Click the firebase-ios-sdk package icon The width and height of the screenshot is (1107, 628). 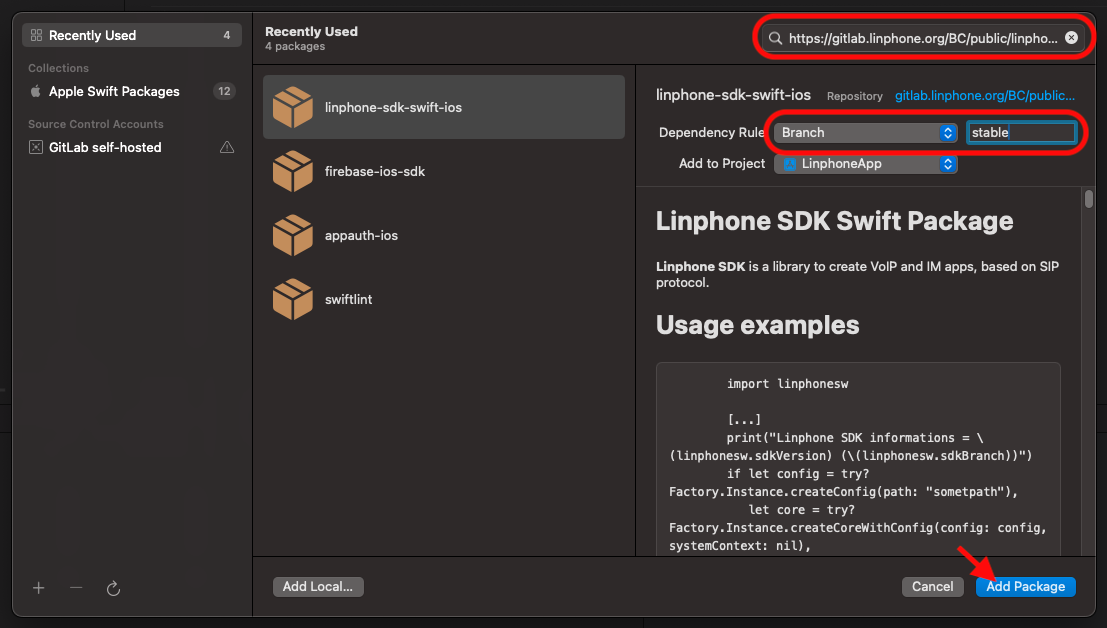292,171
